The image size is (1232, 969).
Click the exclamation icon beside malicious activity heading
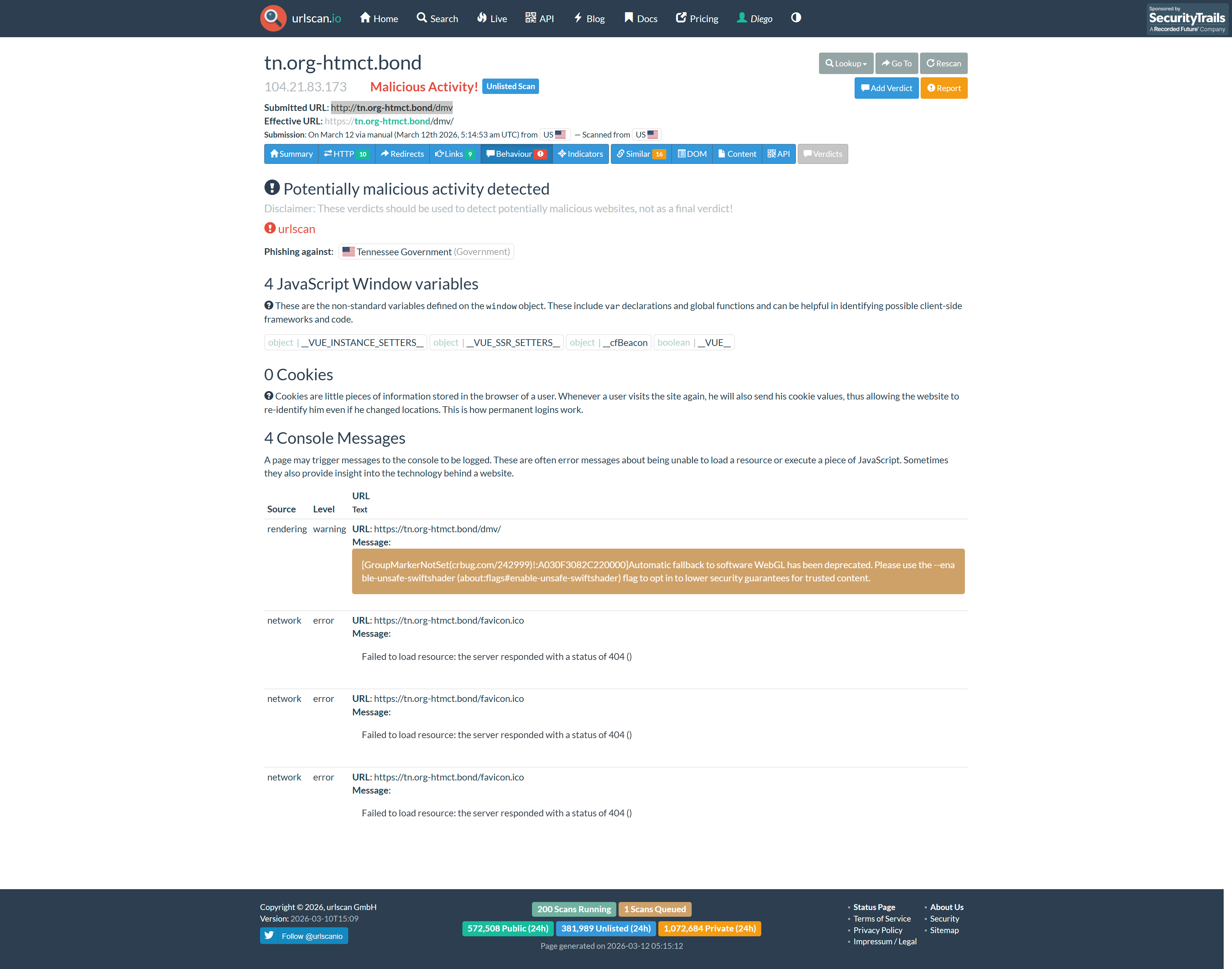pyautogui.click(x=272, y=187)
